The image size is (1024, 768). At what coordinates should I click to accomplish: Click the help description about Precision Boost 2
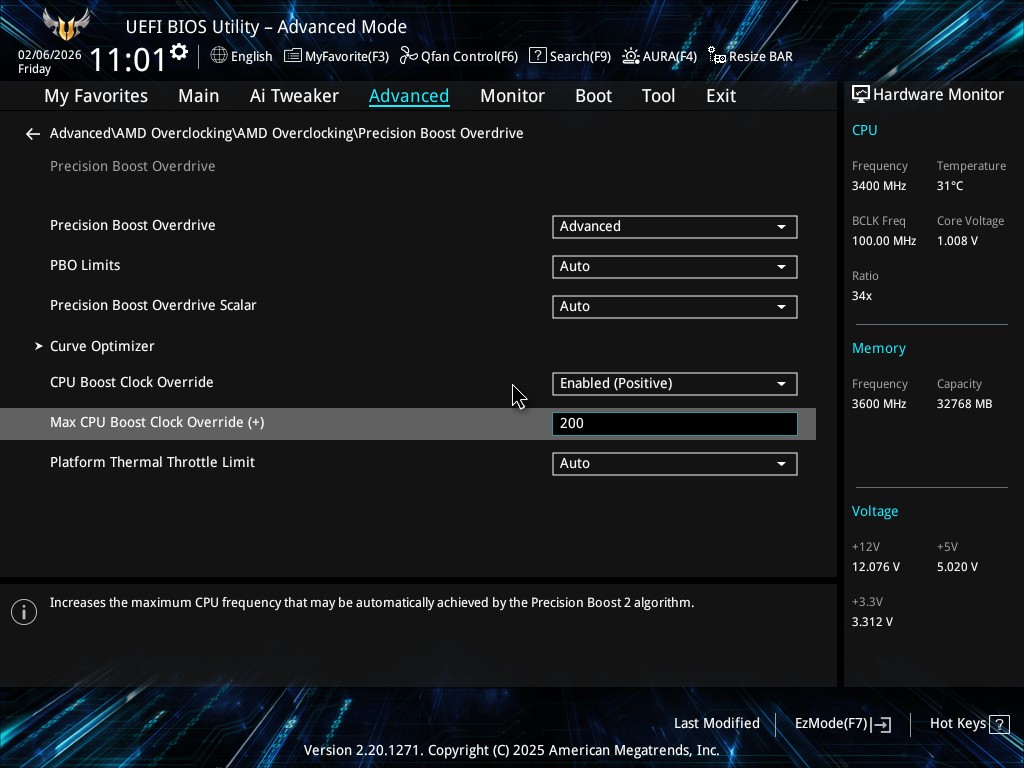point(372,603)
